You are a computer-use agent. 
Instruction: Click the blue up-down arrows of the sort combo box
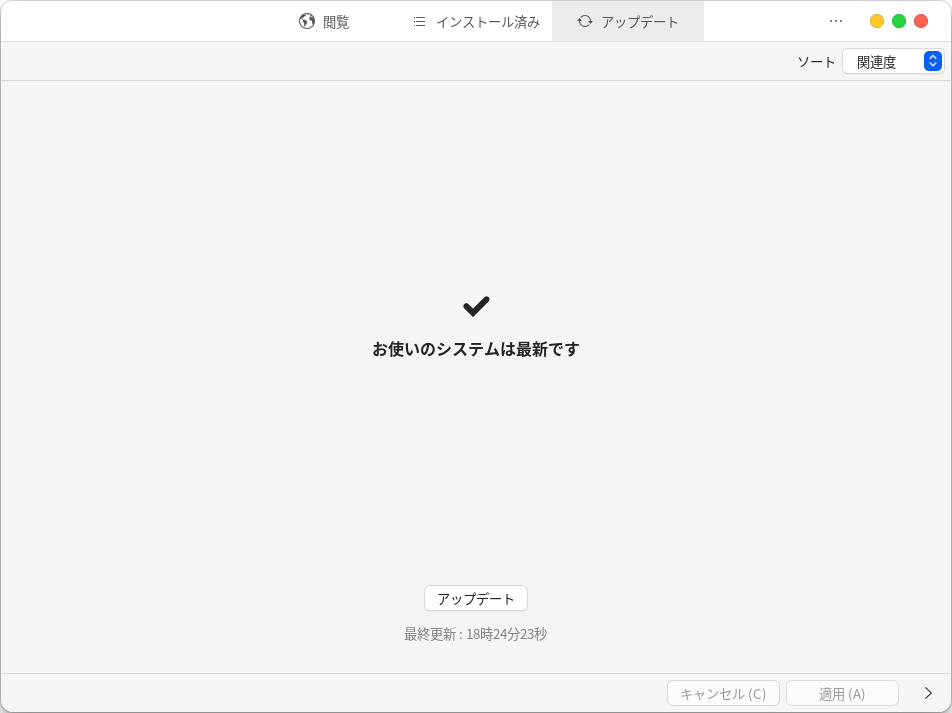click(x=932, y=62)
